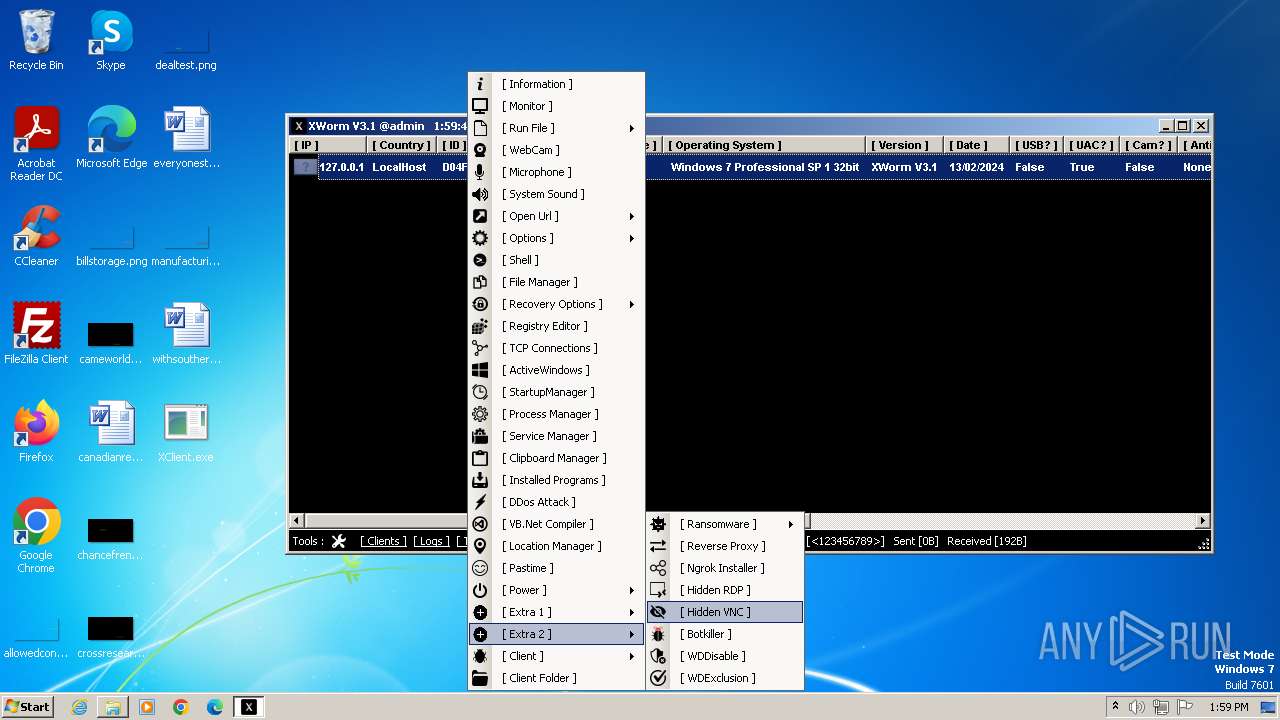Expand the Power submenu arrow
The image size is (1280, 720).
(x=632, y=590)
